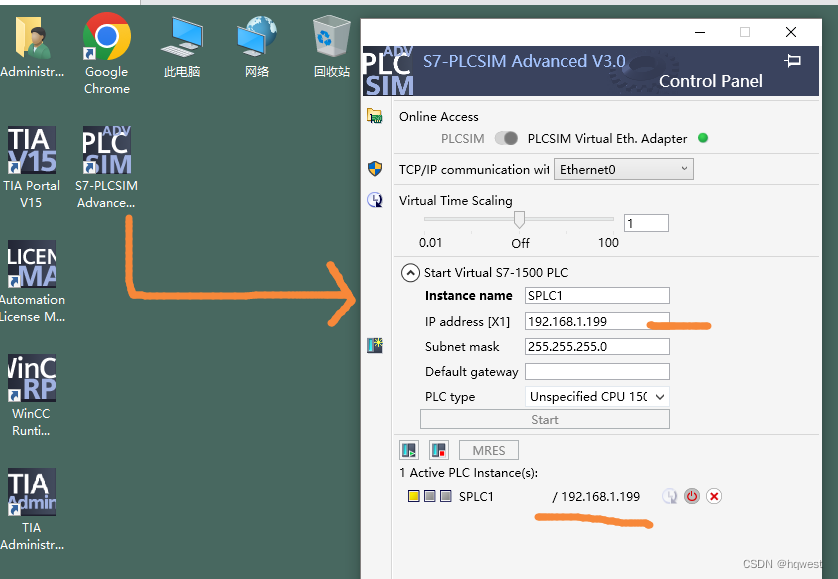The image size is (838, 579).
Task: Select the 回收站 recycle bin icon
Action: click(331, 47)
